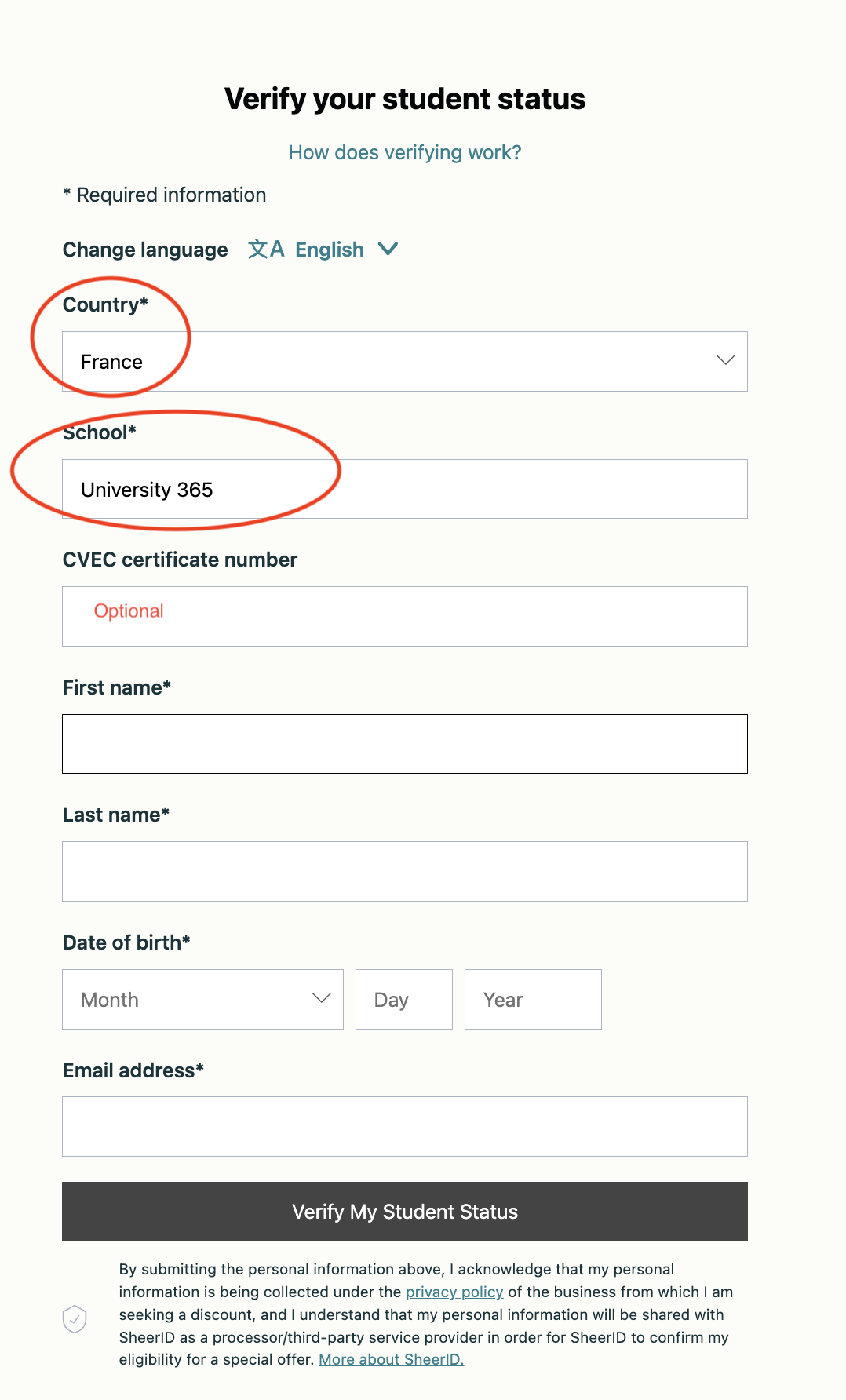
Task: Click the School field with University 365
Action: (404, 489)
